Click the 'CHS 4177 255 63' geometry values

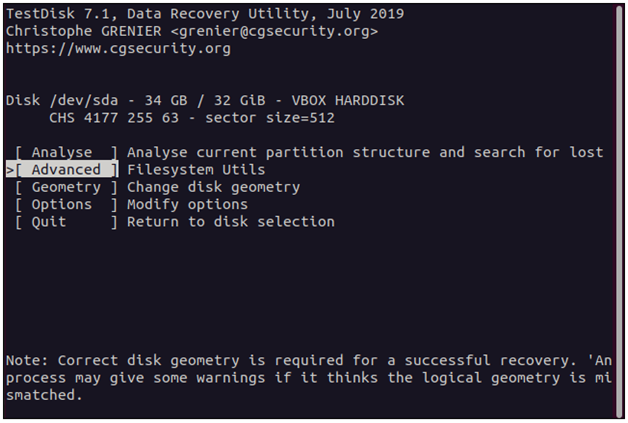tap(114, 118)
